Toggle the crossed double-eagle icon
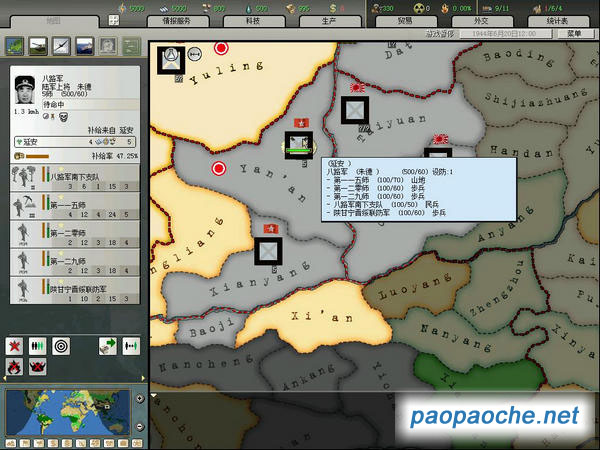The width and height of the screenshot is (600, 450). [x=38, y=367]
